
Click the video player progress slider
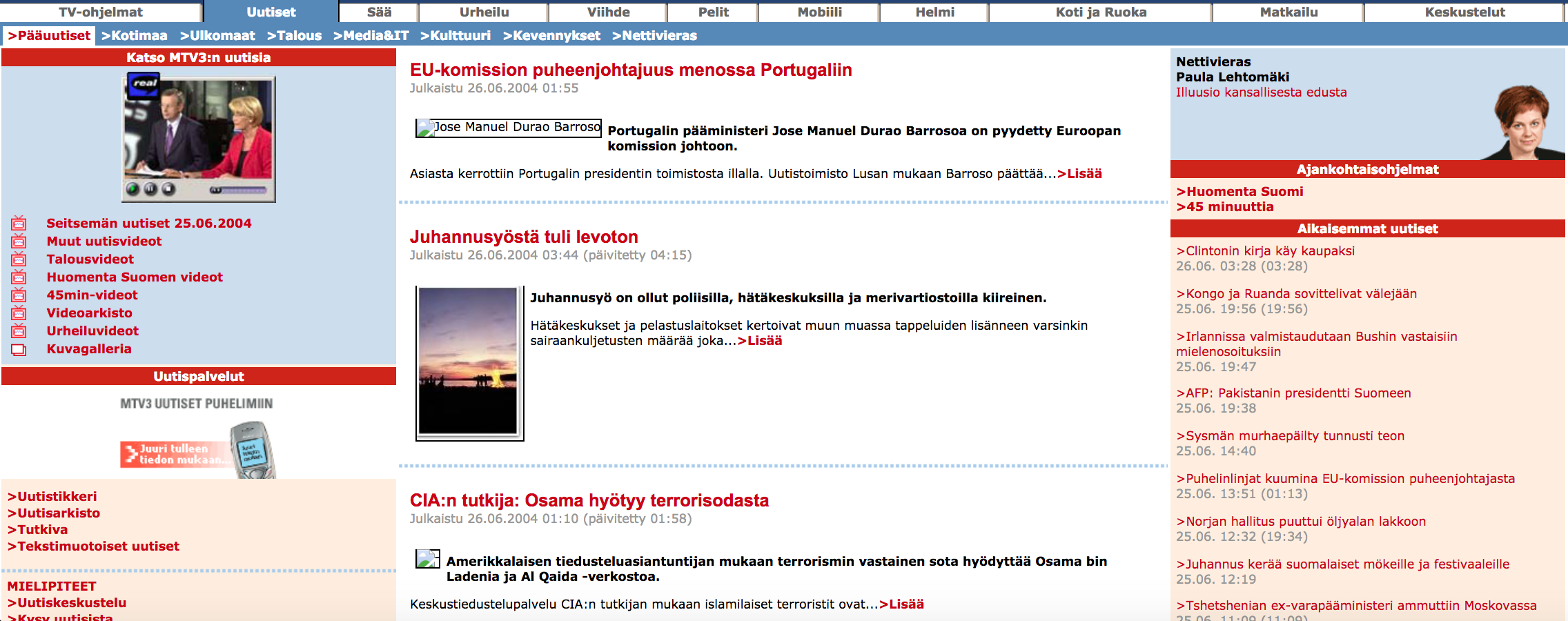(x=238, y=190)
